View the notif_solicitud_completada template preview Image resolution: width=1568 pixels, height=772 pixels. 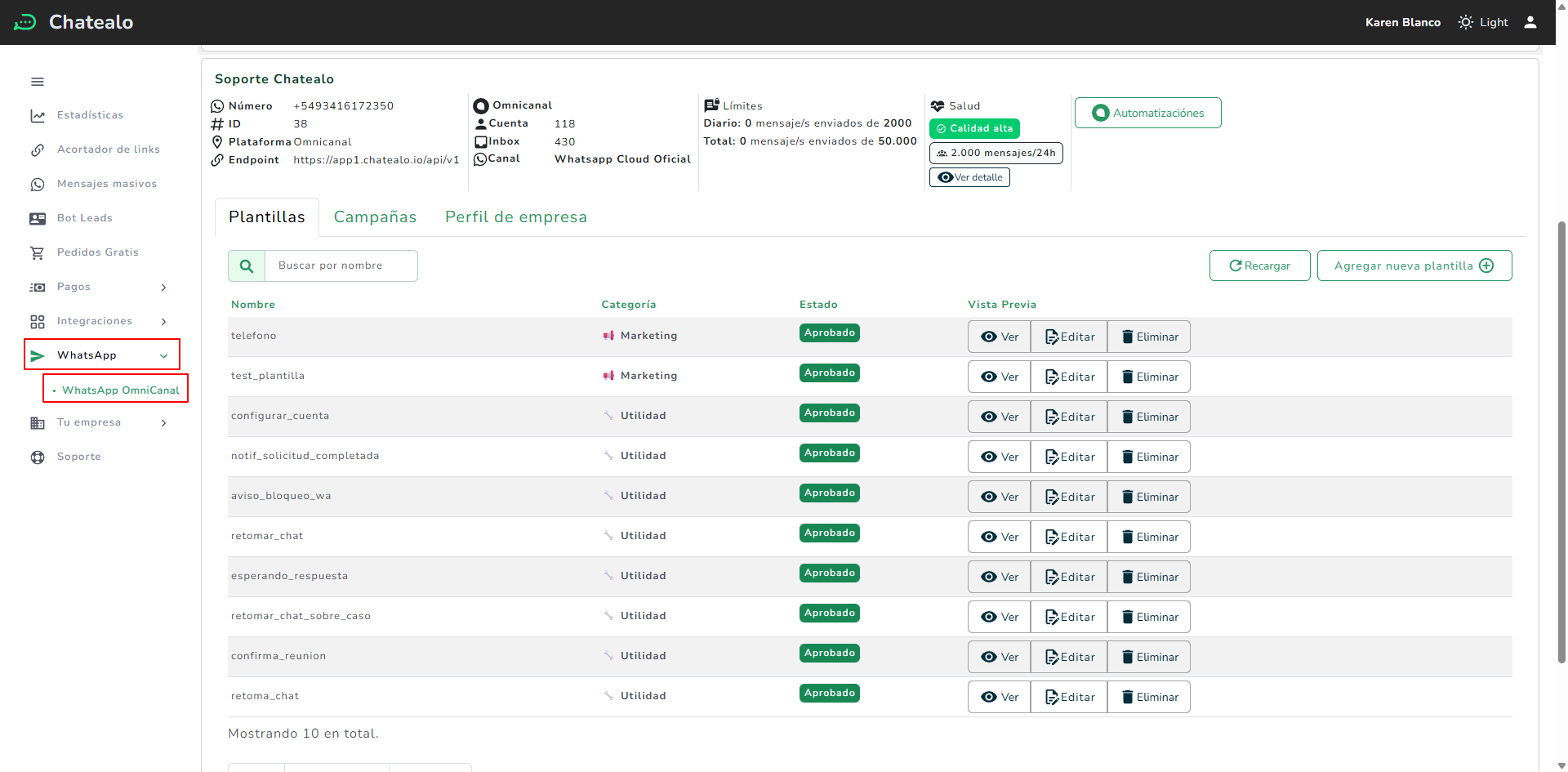pos(1000,457)
